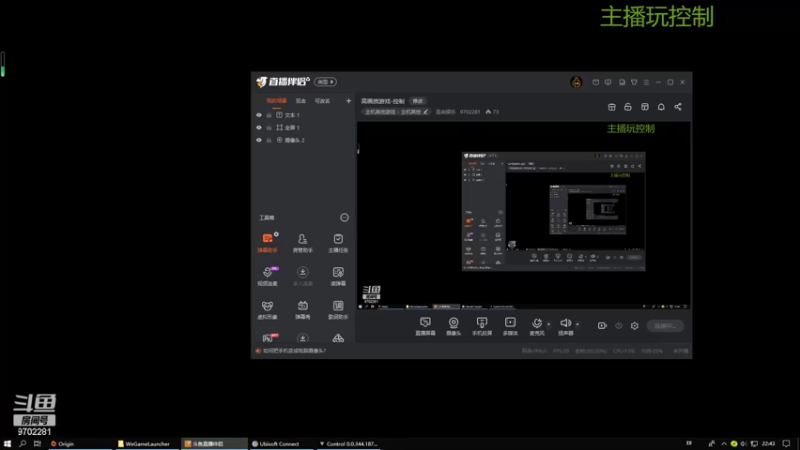Open the 歌词助手 lyrics assistant tool
800x450 pixels.
tap(338, 310)
